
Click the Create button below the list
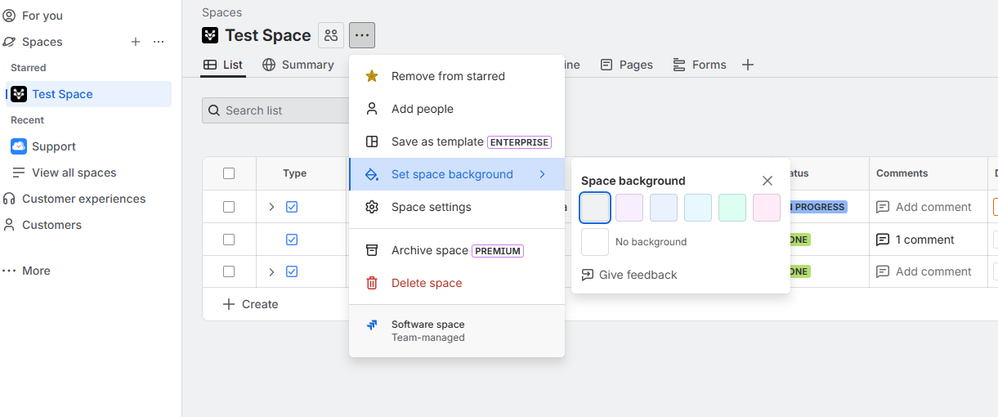250,304
